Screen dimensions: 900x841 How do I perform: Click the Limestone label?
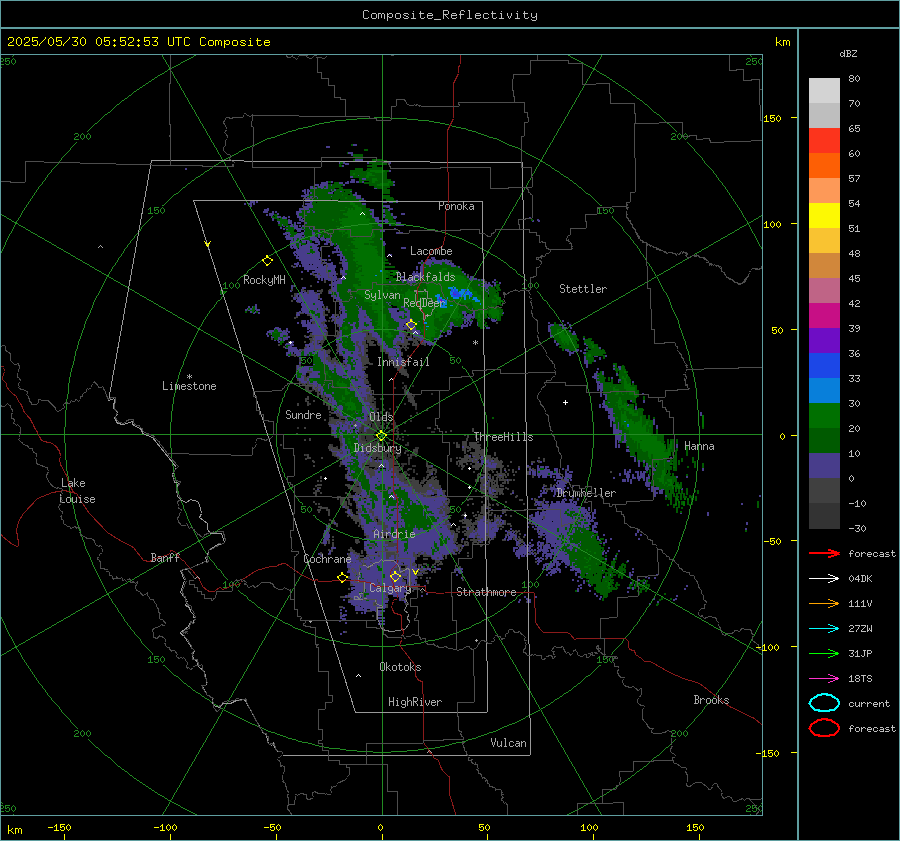tap(189, 386)
